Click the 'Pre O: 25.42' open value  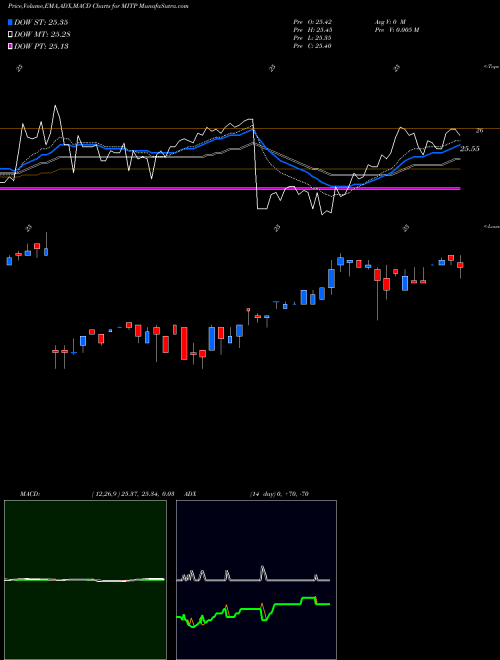point(313,21)
